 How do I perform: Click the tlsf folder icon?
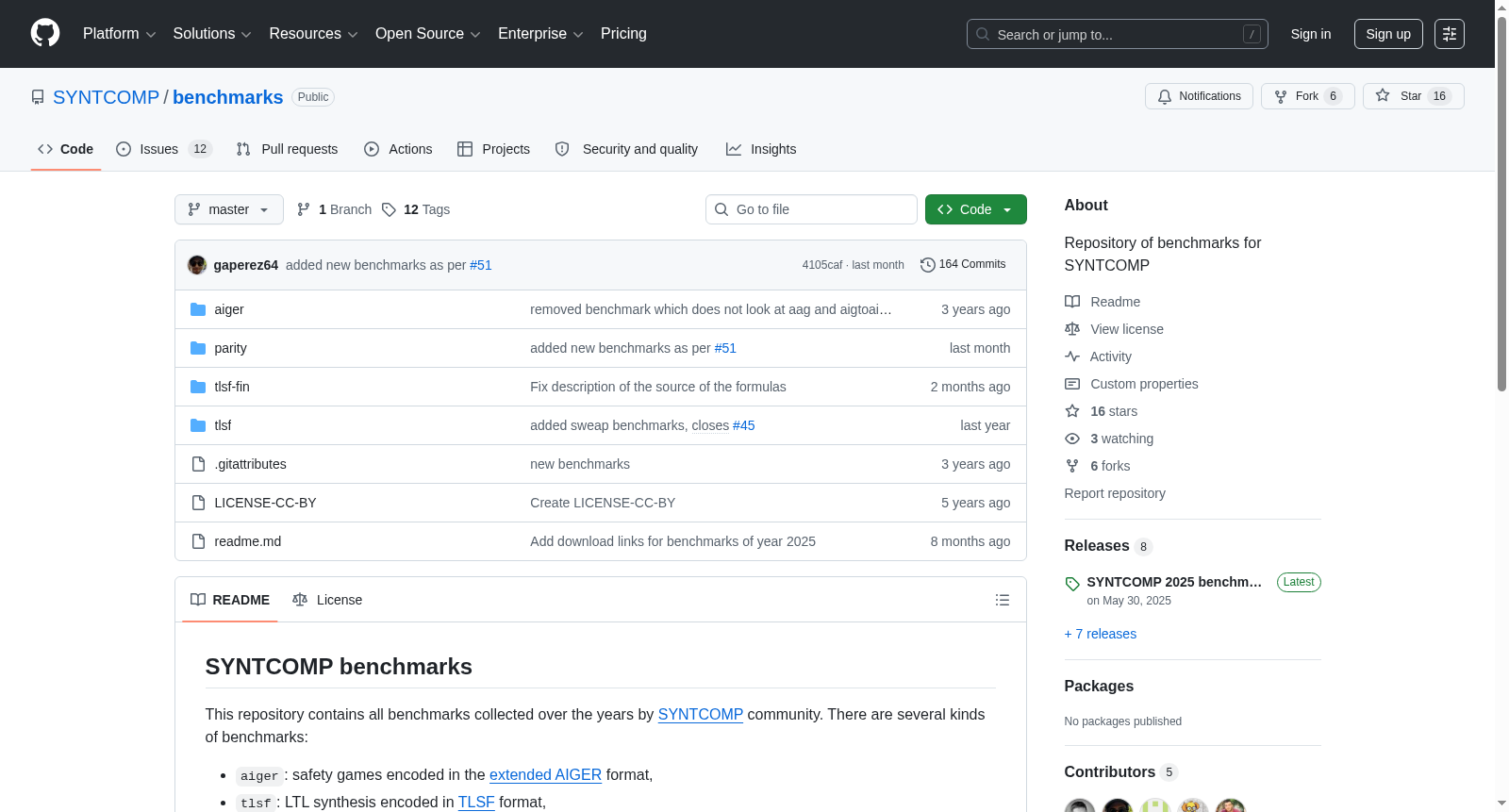tap(198, 425)
